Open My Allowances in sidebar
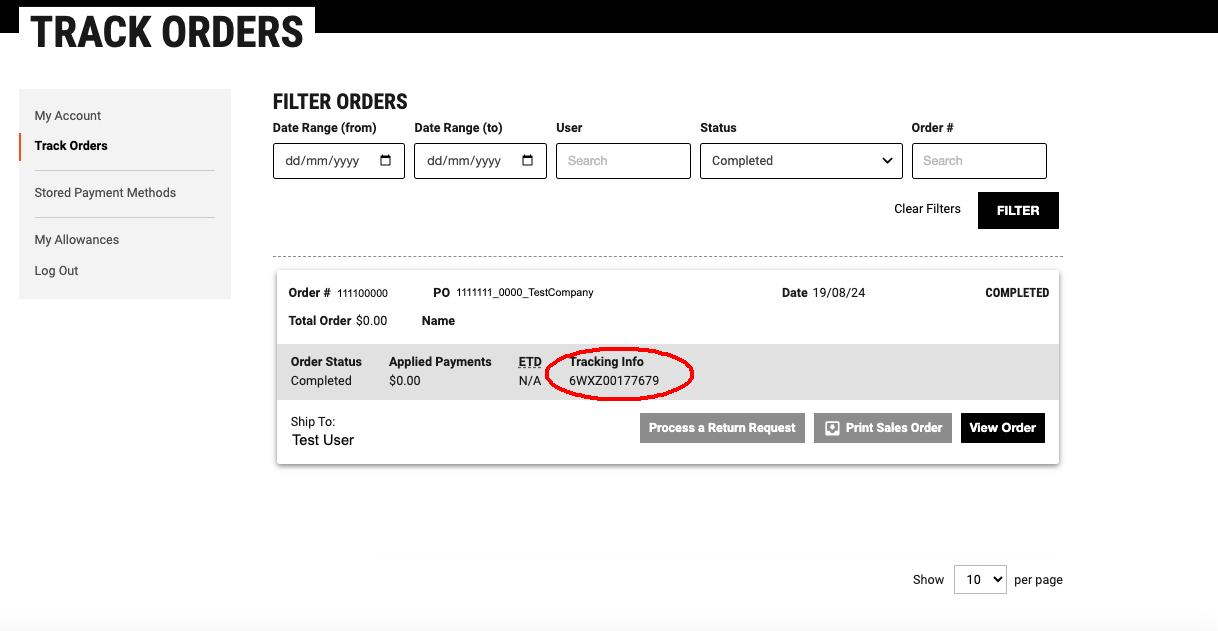 point(77,240)
